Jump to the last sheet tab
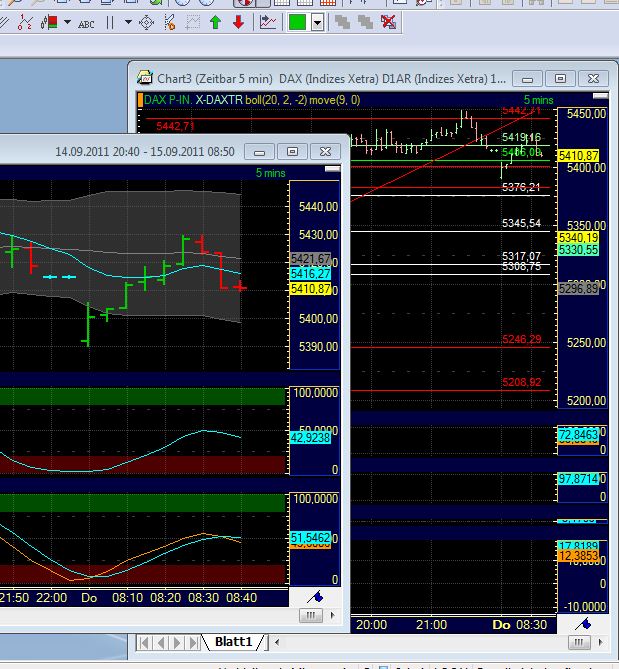This screenshot has height=669, width=619. pyautogui.click(x=193, y=642)
